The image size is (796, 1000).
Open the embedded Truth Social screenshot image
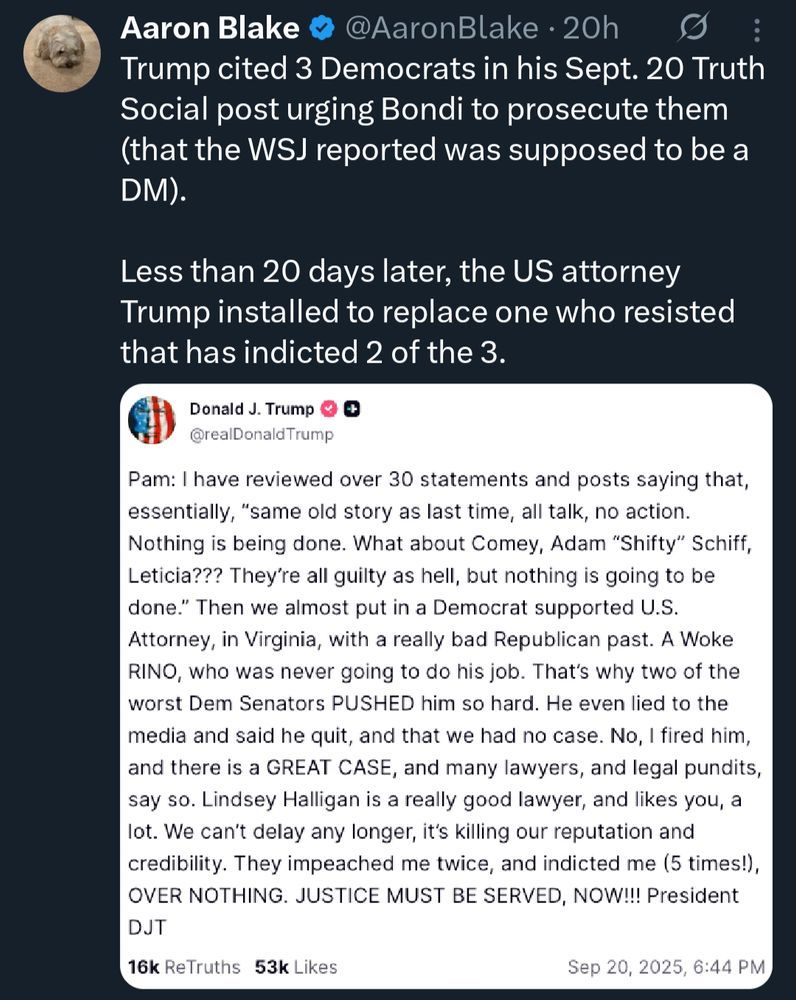pos(446,686)
